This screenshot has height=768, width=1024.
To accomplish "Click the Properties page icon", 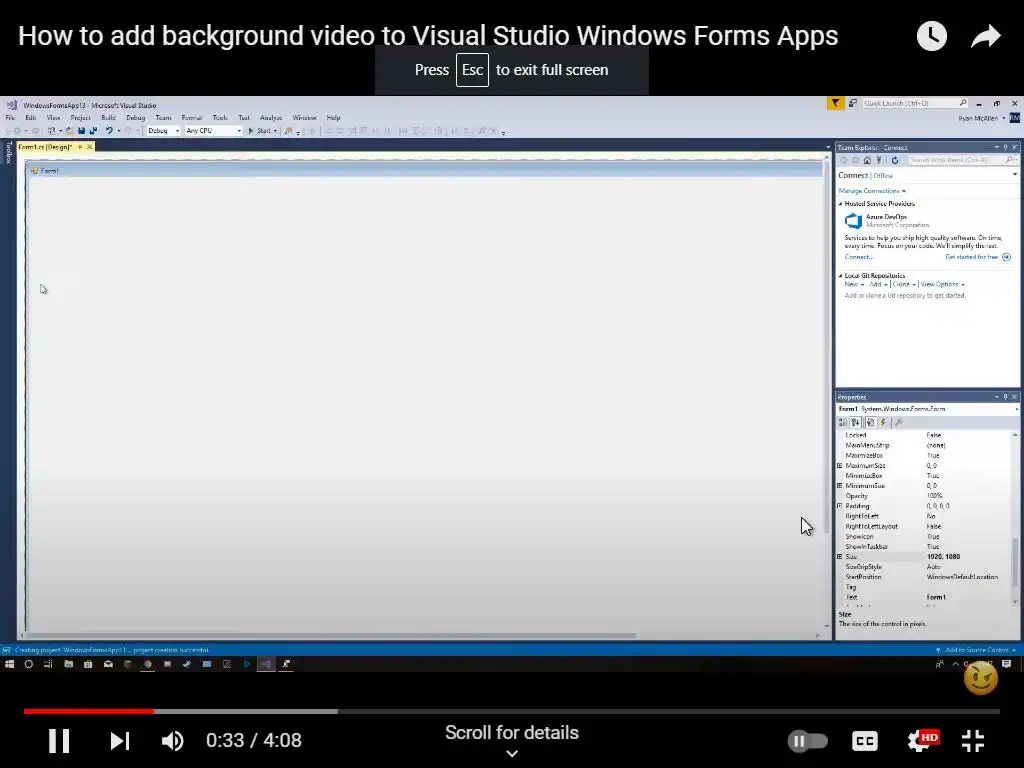I will point(870,423).
